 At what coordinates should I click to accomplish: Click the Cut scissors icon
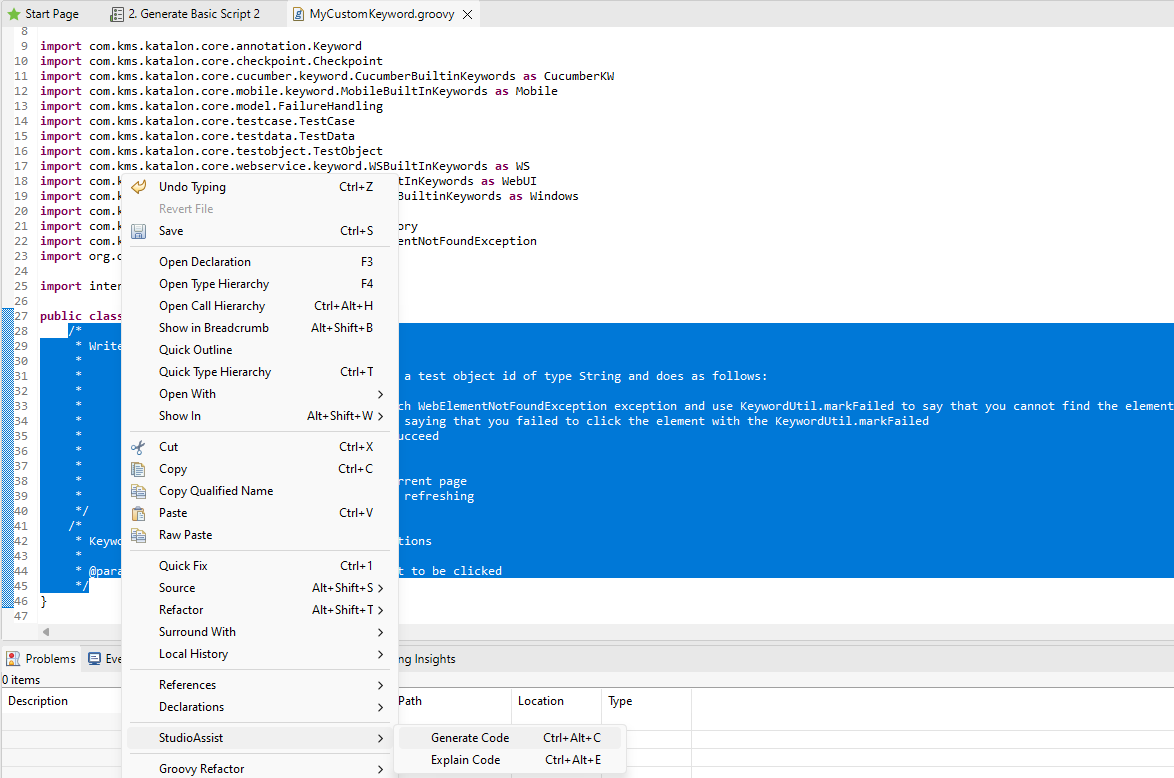click(x=139, y=447)
